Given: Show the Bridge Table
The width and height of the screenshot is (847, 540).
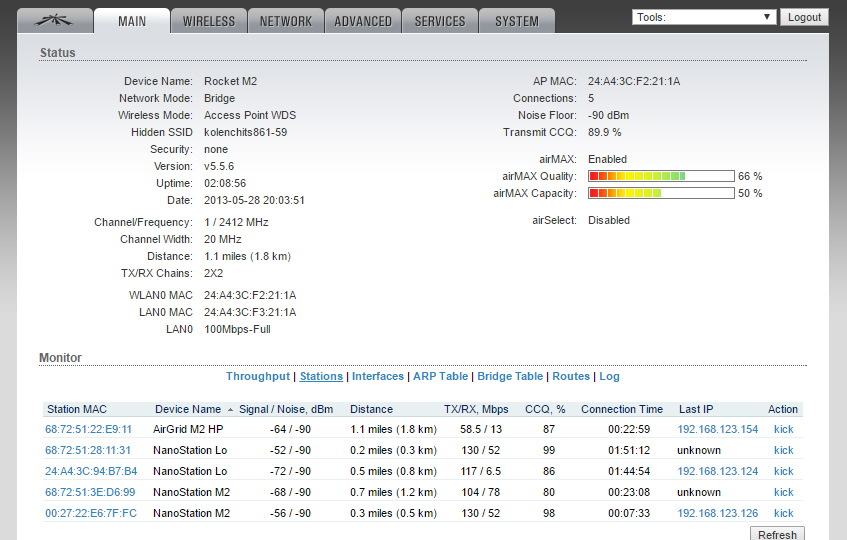Looking at the screenshot, I should [510, 376].
